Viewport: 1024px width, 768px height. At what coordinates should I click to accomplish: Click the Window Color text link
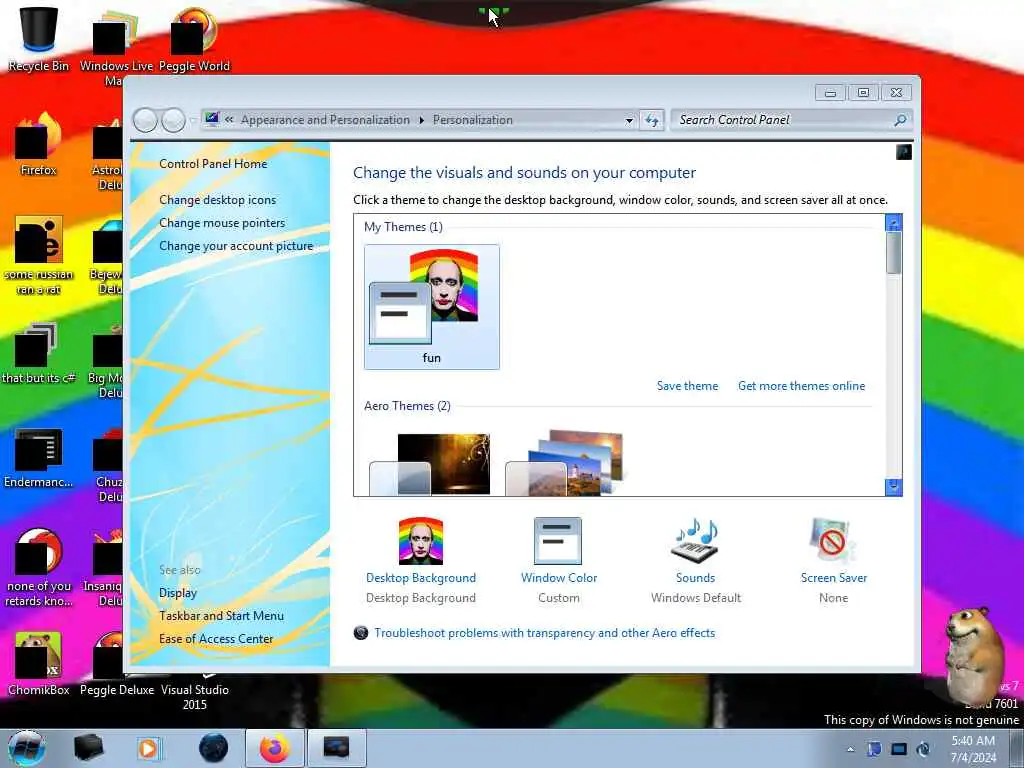tap(558, 578)
